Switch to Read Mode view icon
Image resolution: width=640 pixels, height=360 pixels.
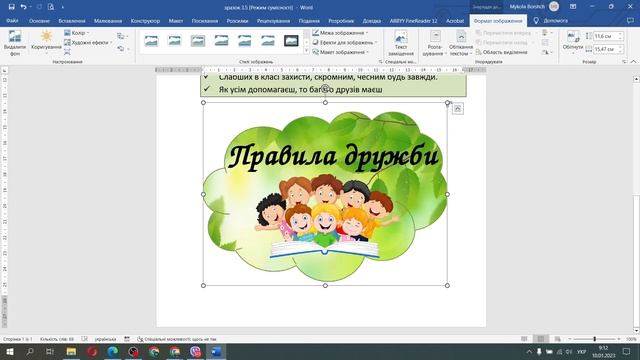pyautogui.click(x=524, y=339)
